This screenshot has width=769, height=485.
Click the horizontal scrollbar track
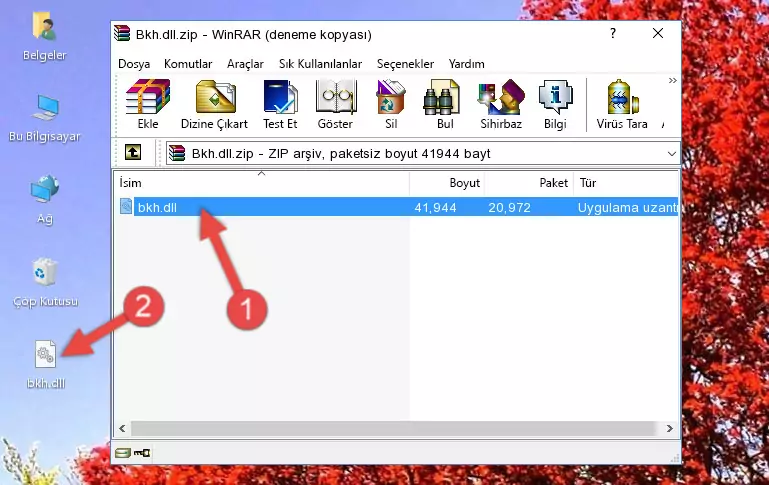tap(396, 429)
